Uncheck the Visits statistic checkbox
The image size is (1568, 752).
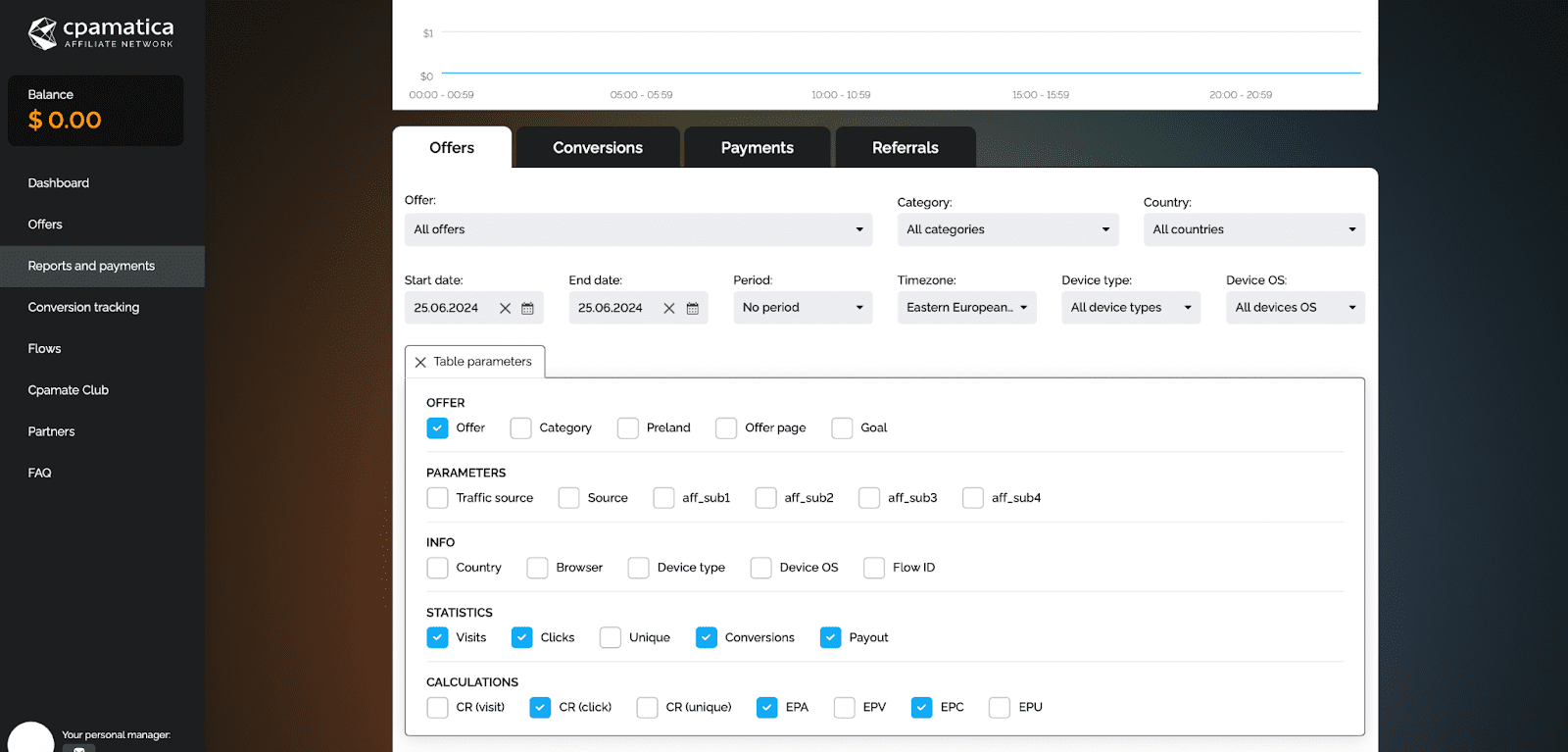437,637
